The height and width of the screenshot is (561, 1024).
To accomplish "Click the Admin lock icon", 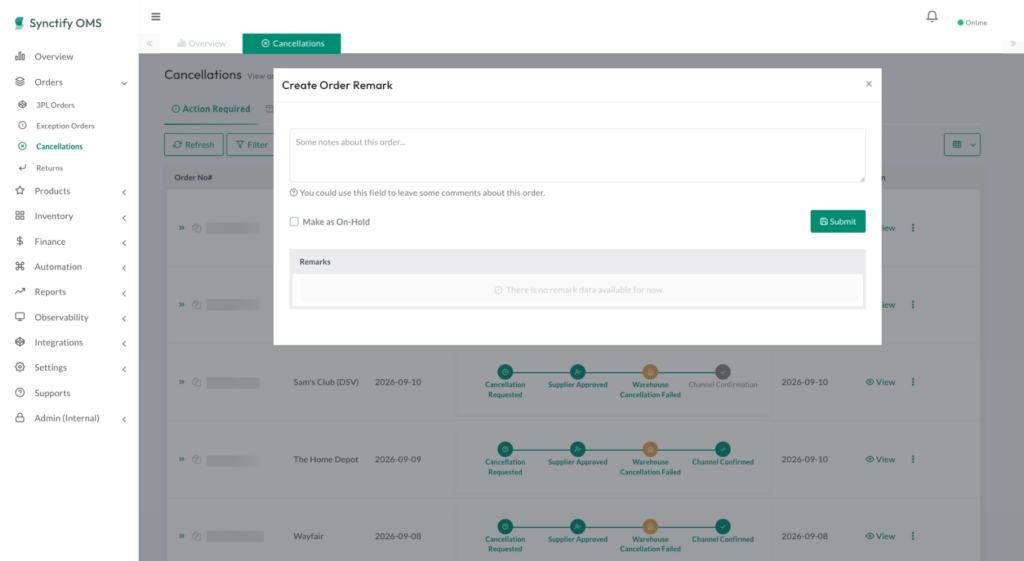I will 20,418.
